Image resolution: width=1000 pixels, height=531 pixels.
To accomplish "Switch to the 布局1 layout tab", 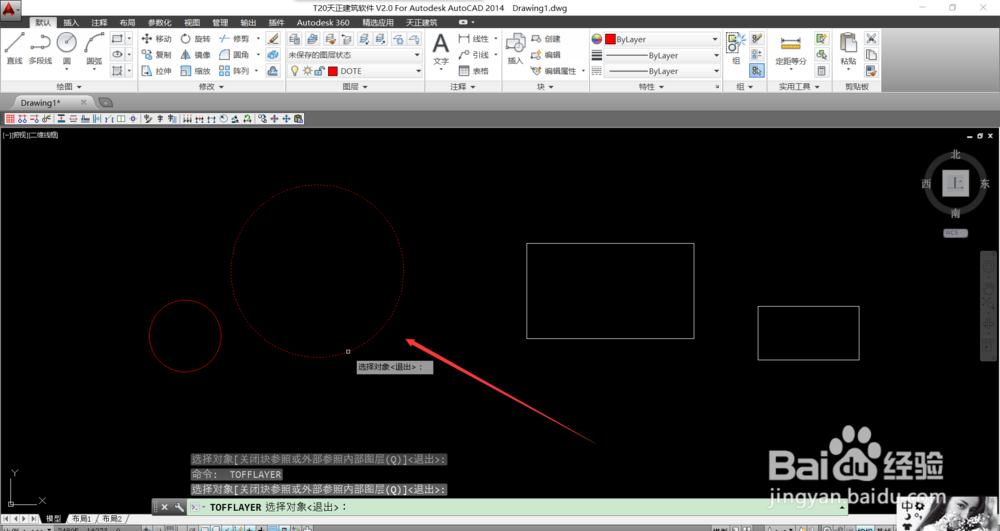I will pyautogui.click(x=82, y=518).
